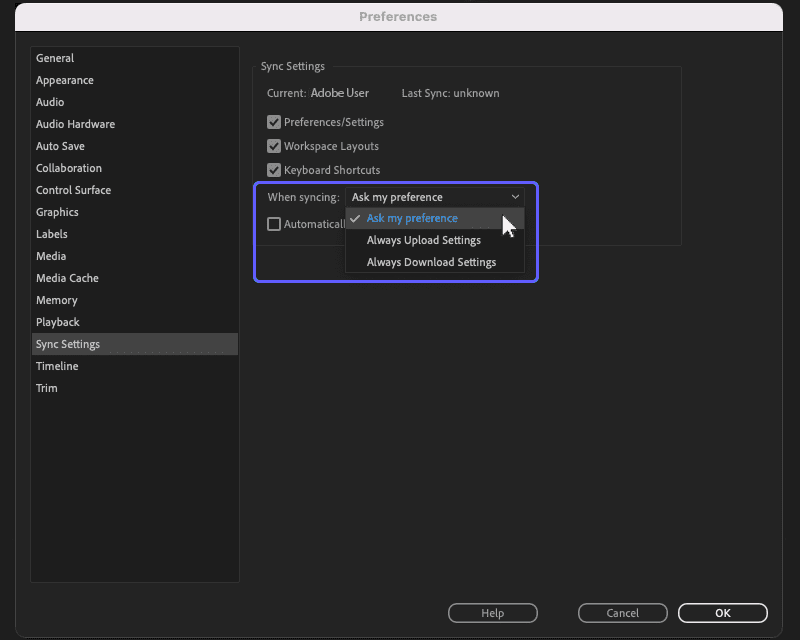Confirm preferences with OK button
The width and height of the screenshot is (800, 640).
(722, 613)
